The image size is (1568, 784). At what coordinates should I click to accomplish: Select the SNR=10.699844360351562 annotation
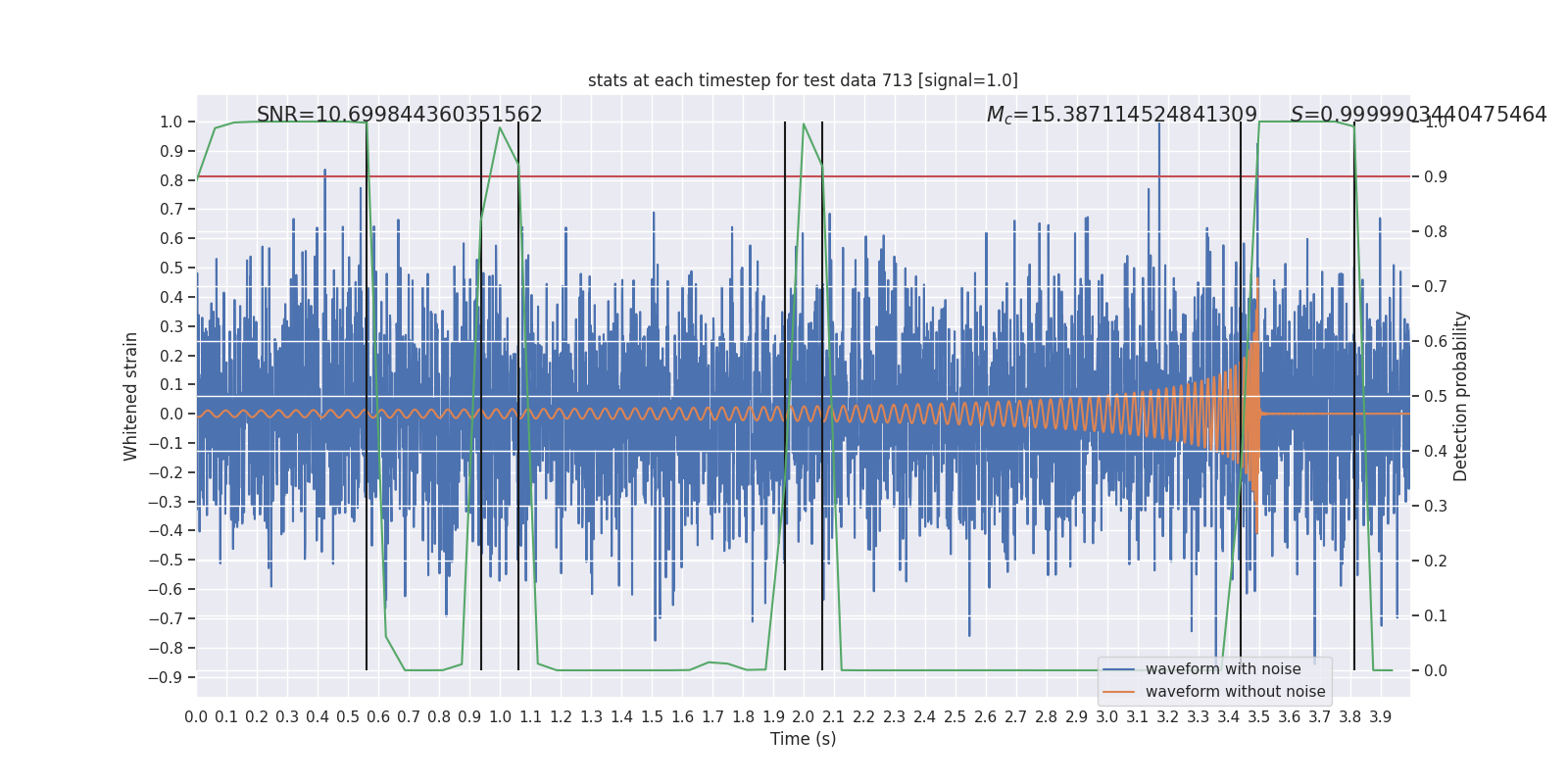pyautogui.click(x=400, y=115)
